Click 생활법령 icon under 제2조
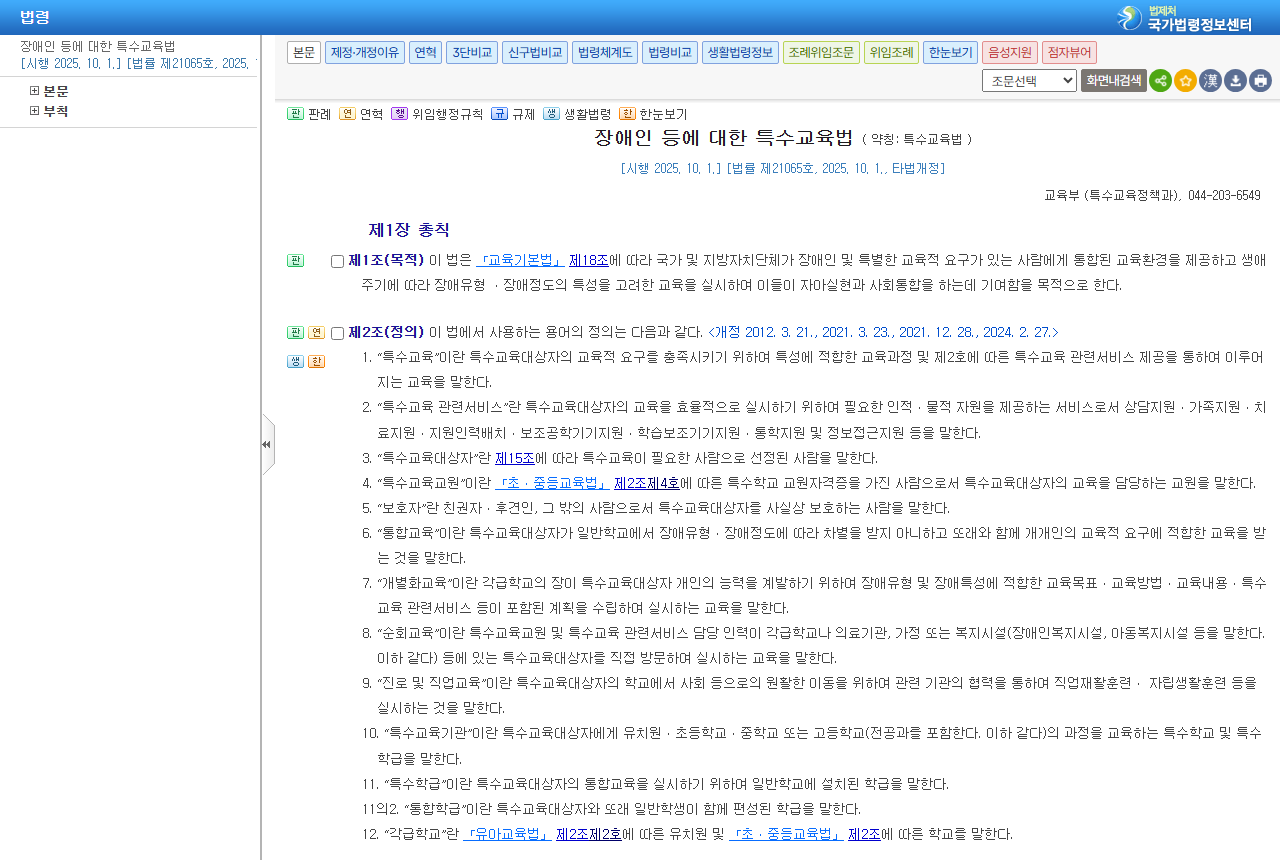Image resolution: width=1280 pixels, height=860 pixels. pyautogui.click(x=295, y=362)
